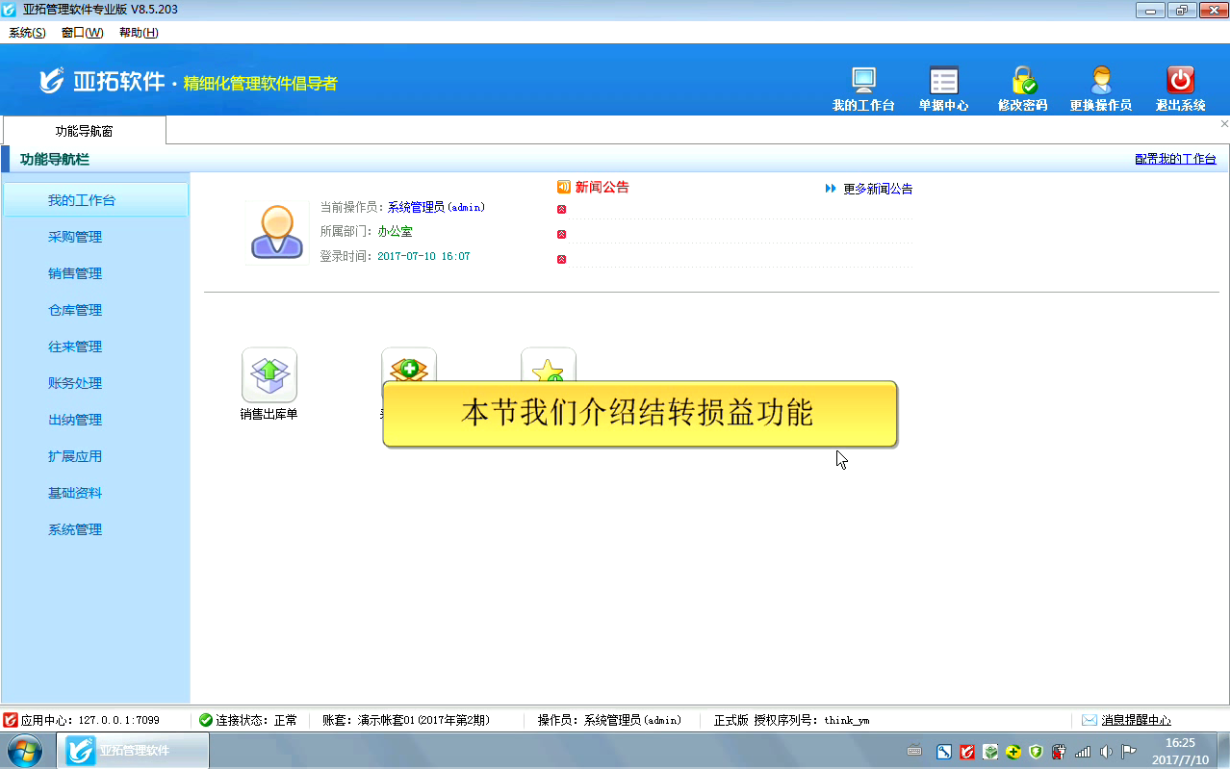Open the 系统(S) menu
The width and height of the screenshot is (1230, 769).
[27, 33]
